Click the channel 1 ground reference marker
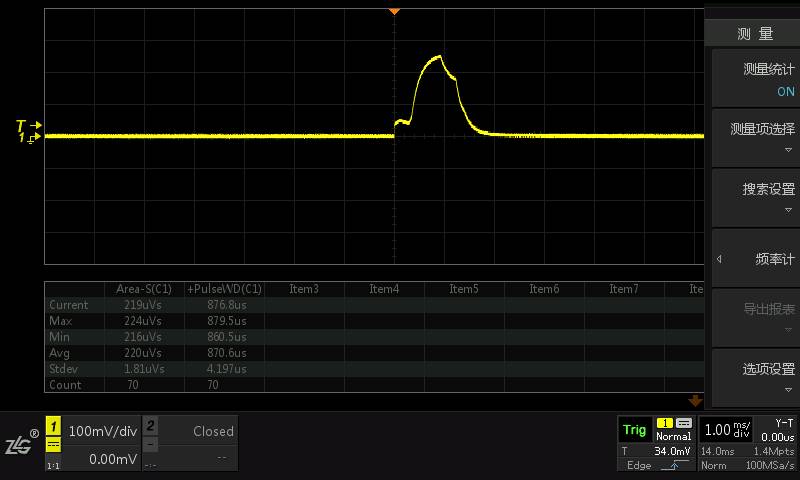800x480 pixels. click(x=28, y=138)
